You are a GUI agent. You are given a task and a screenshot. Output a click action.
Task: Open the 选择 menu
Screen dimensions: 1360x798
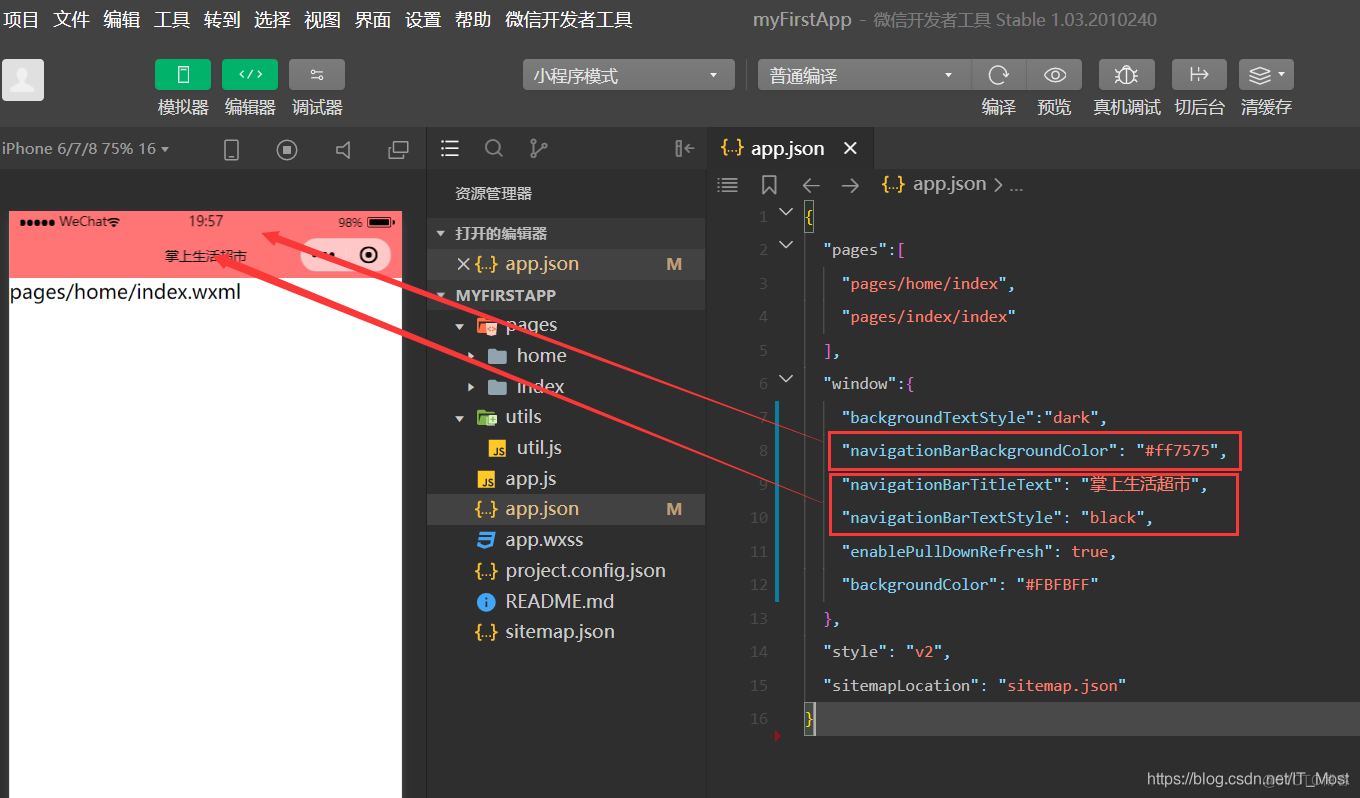click(x=272, y=20)
